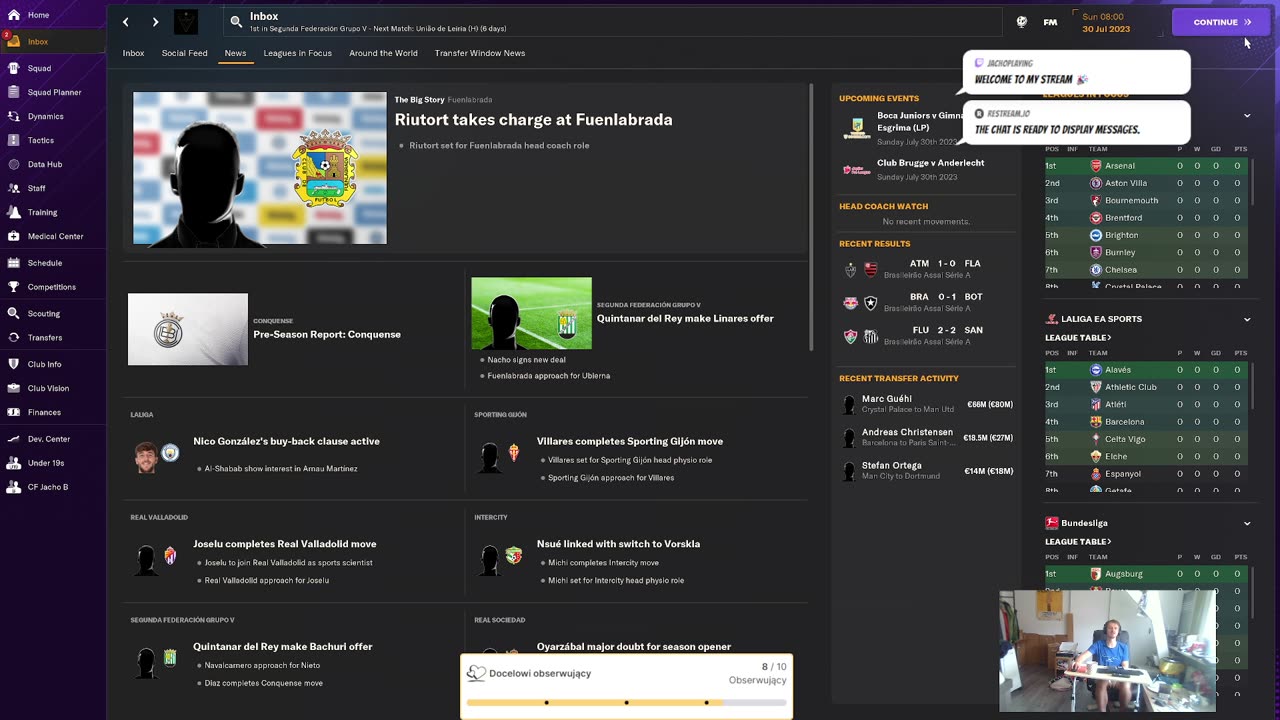
Task: Open the Medical Center sidebar icon
Action: (x=14, y=236)
